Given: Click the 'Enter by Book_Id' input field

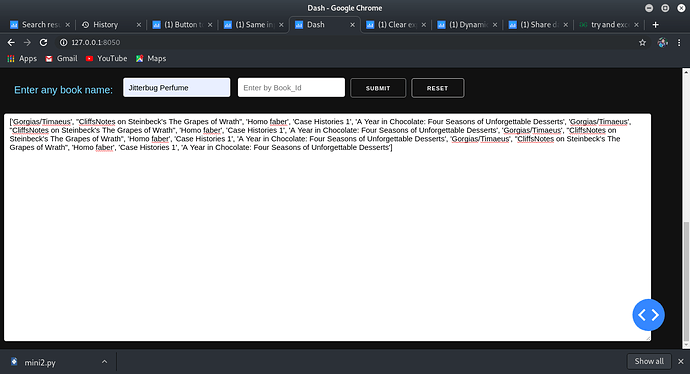Looking at the screenshot, I should 291,88.
